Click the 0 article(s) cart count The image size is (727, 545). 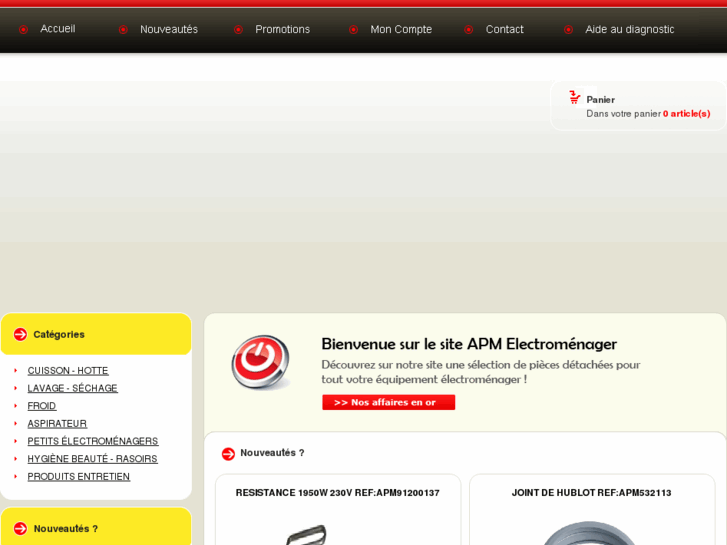coord(686,114)
